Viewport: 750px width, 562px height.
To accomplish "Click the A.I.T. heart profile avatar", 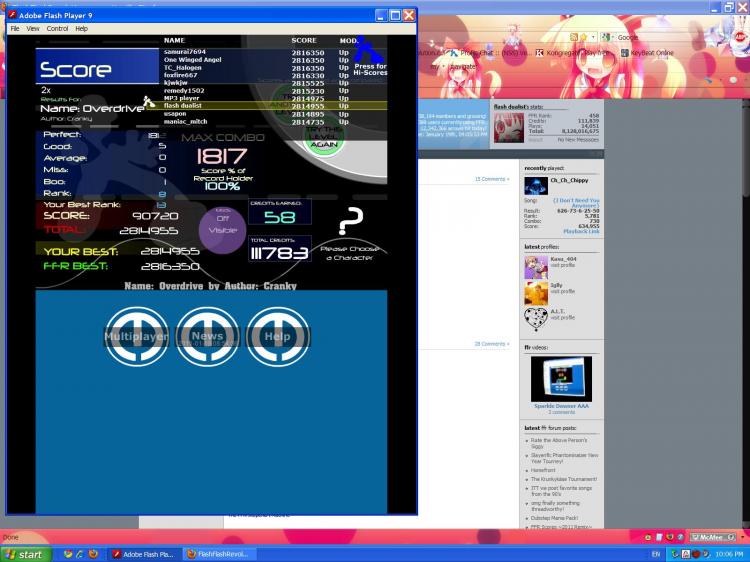I will pyautogui.click(x=536, y=319).
